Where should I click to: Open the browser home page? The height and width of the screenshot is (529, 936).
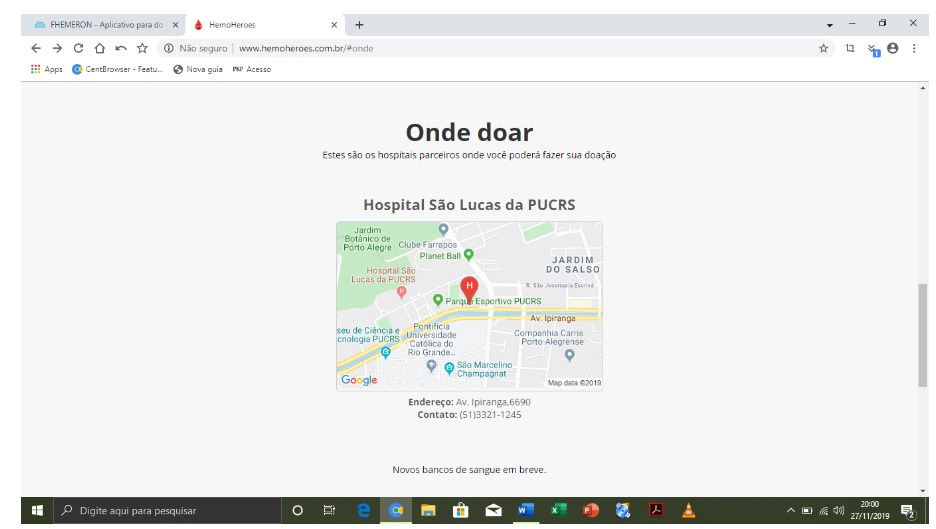[x=100, y=48]
